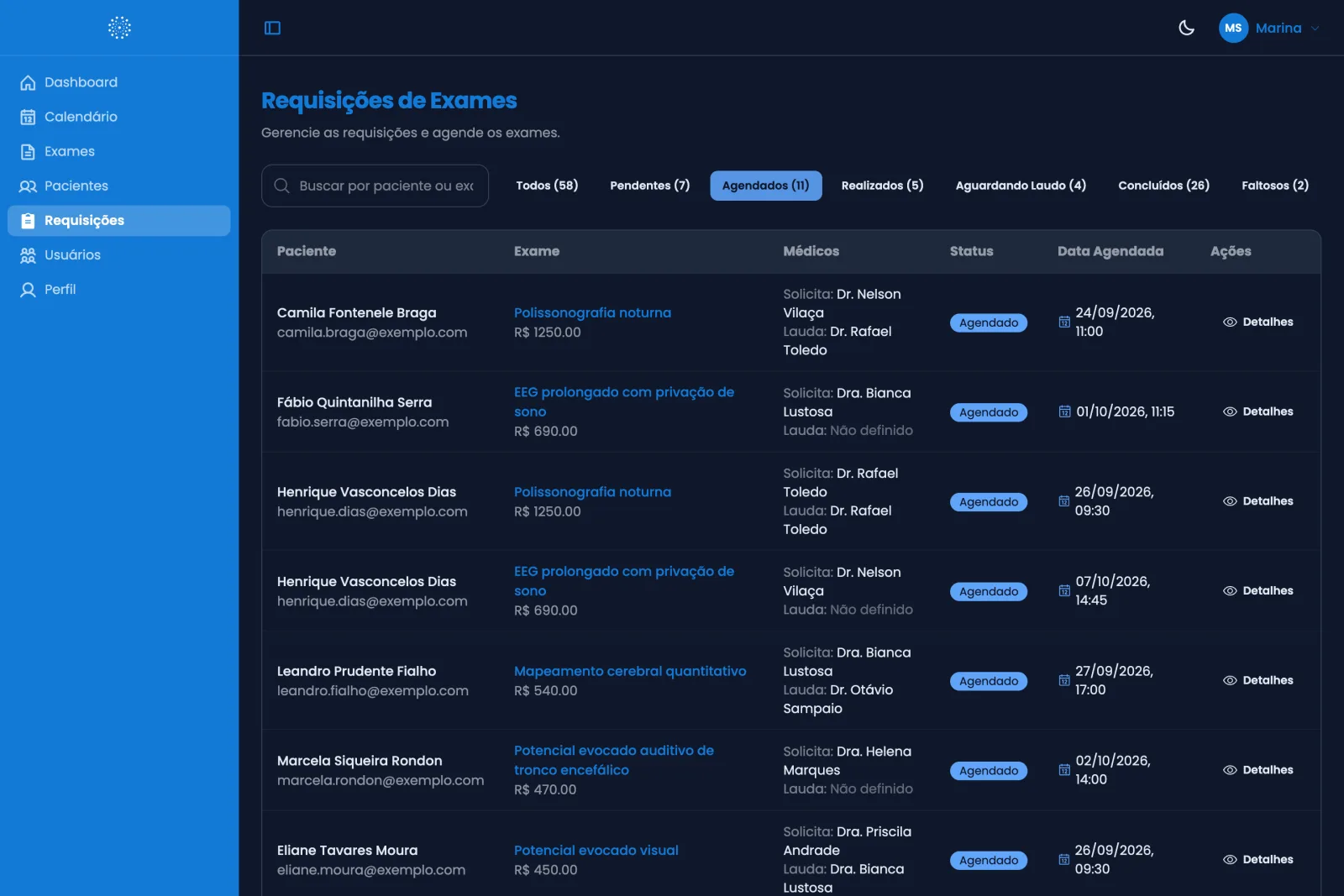
Task: Open Detalhes for Marcela Siqueira Rondon
Action: pos(1257,770)
